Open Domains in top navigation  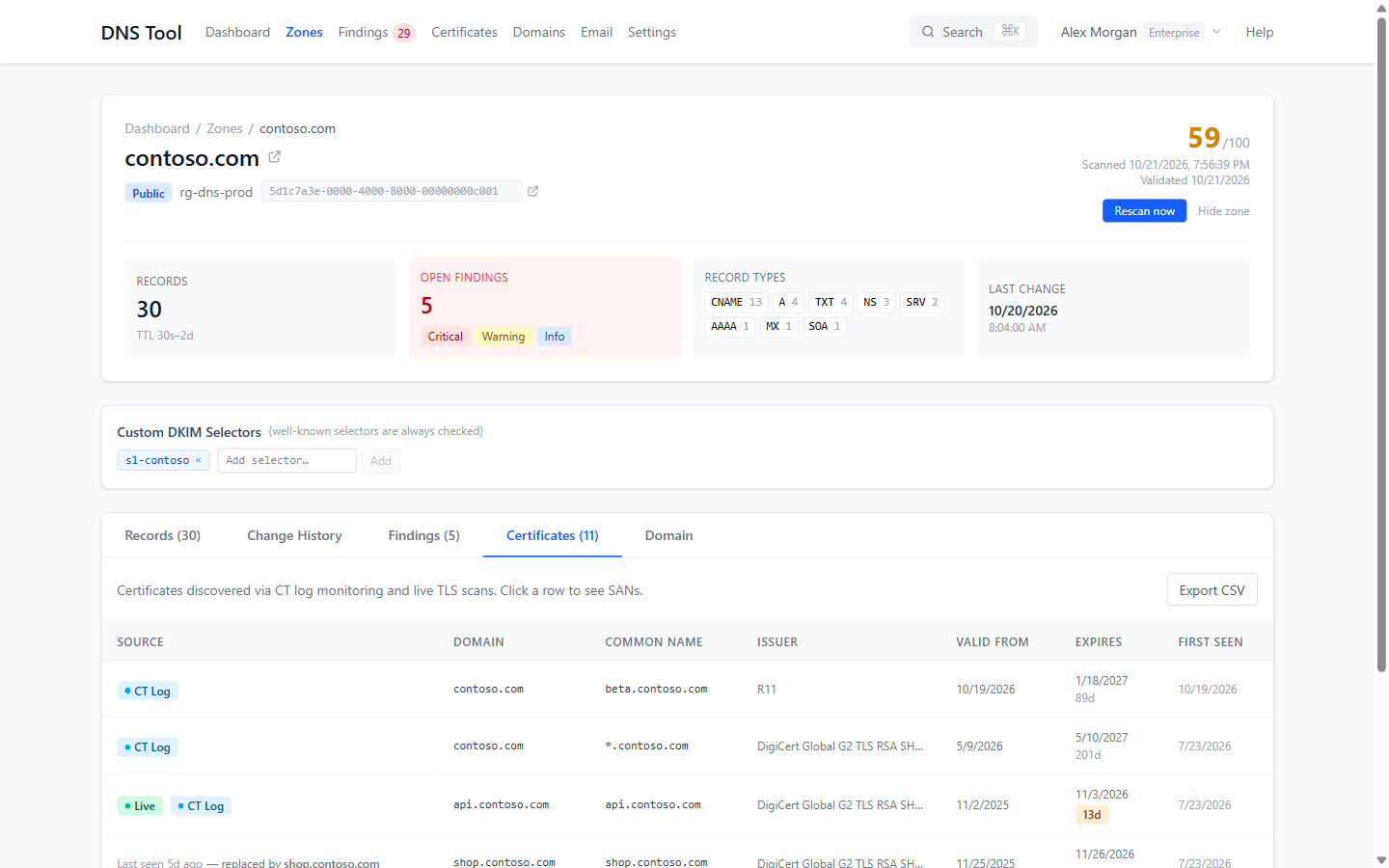coord(539,32)
